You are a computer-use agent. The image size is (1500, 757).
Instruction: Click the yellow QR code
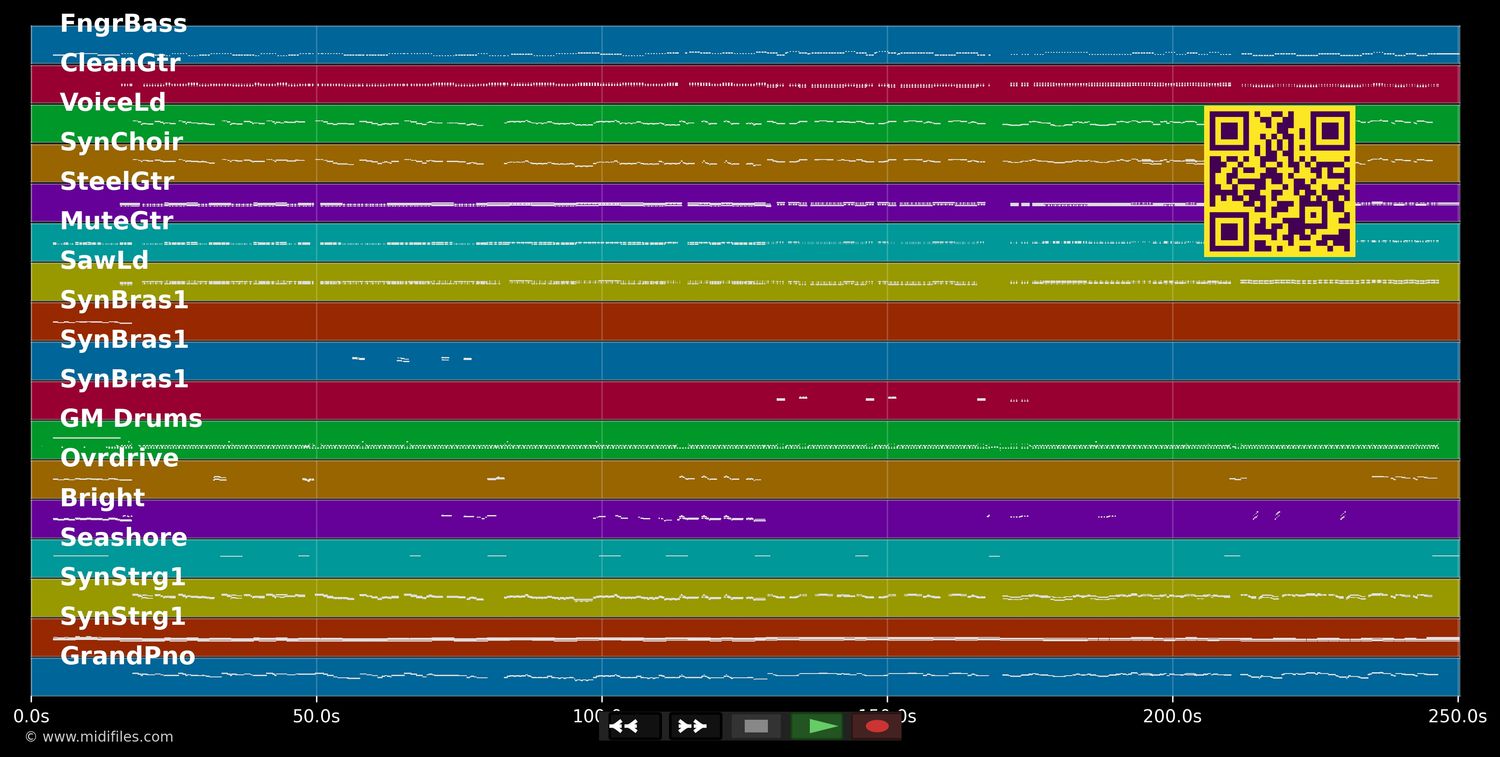1279,181
